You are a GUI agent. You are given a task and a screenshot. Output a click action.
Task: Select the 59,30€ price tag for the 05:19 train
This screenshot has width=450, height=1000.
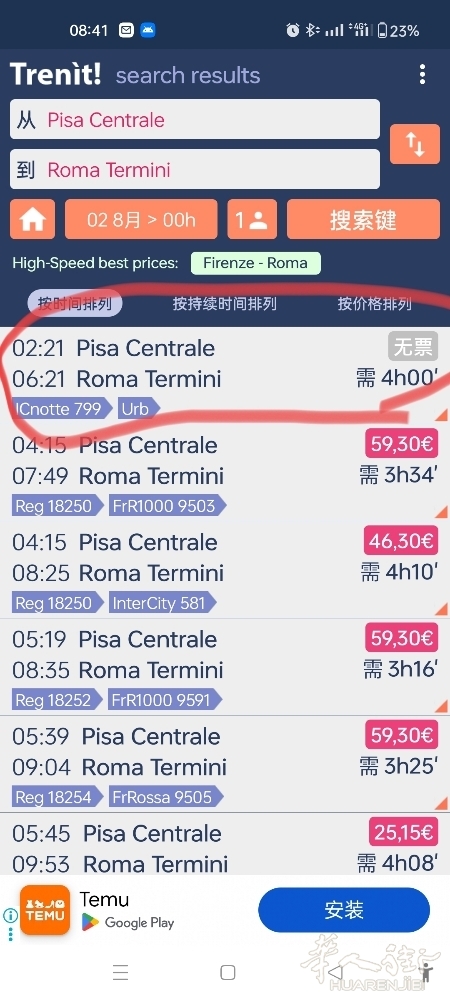401,638
